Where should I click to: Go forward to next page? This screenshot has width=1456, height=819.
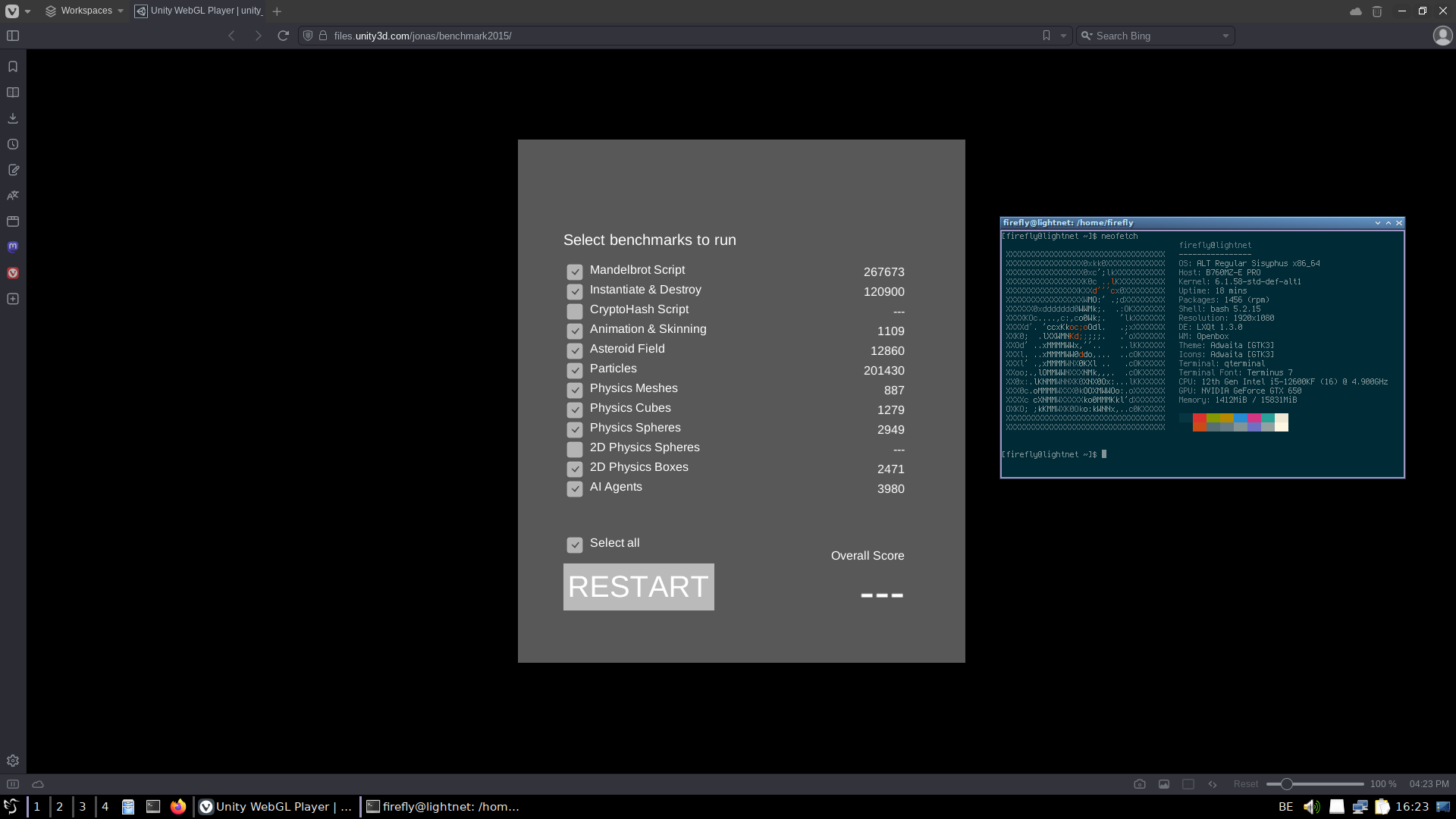coord(258,36)
